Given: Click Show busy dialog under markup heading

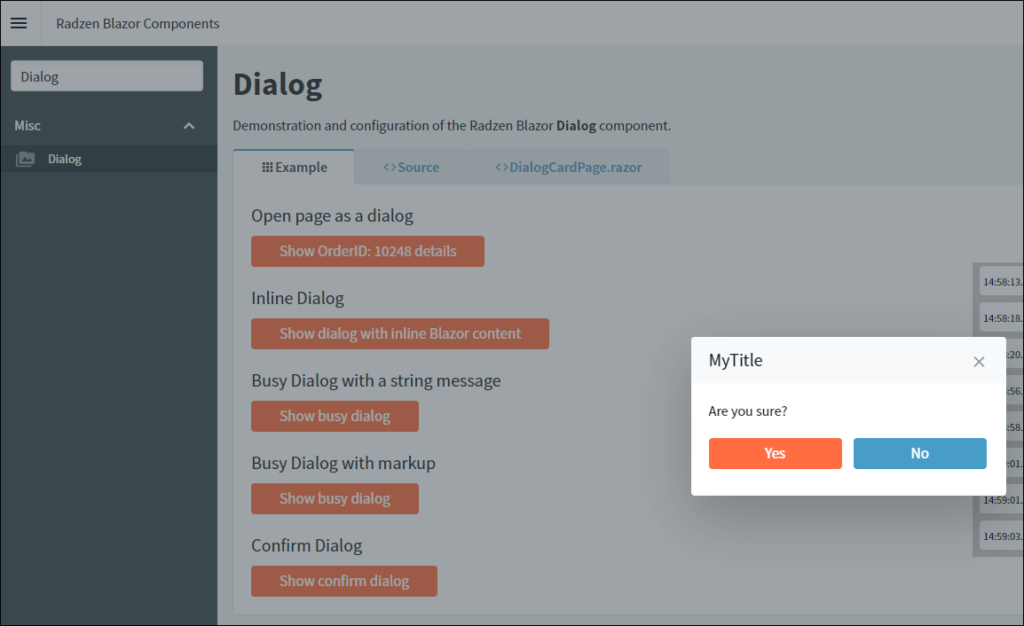Looking at the screenshot, I should [334, 498].
